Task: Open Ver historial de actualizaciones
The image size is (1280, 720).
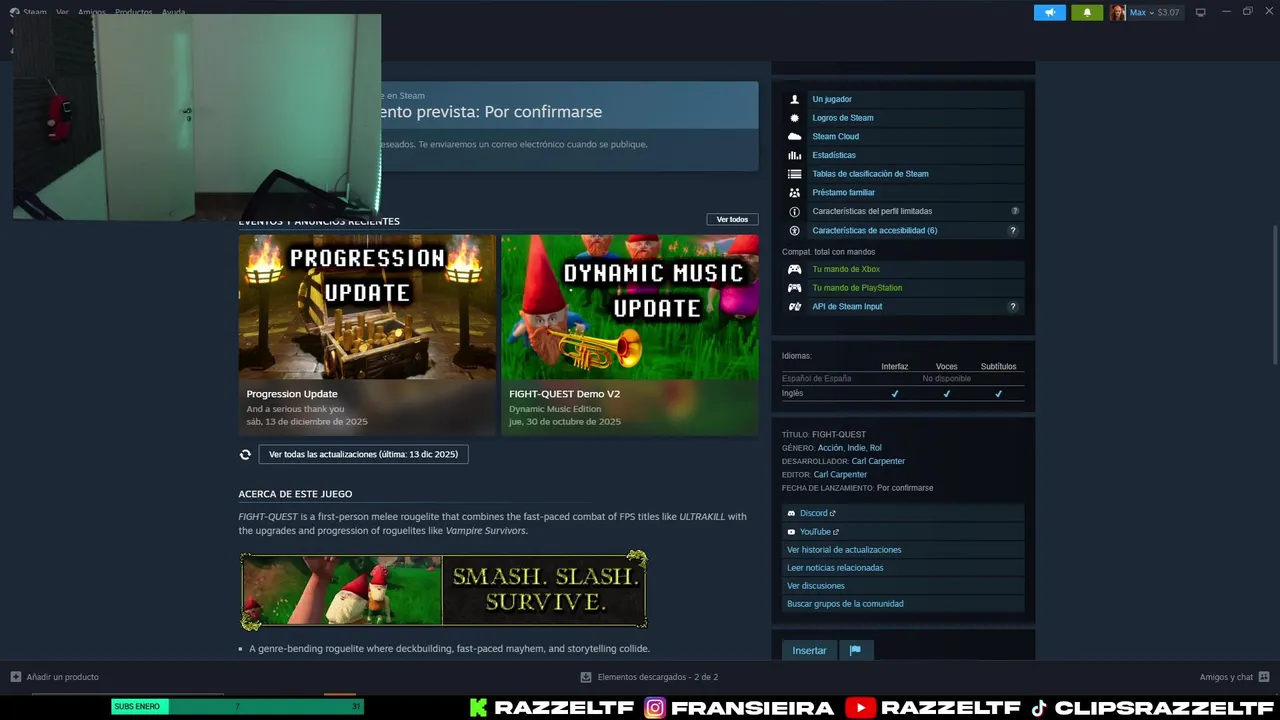Action: (844, 550)
